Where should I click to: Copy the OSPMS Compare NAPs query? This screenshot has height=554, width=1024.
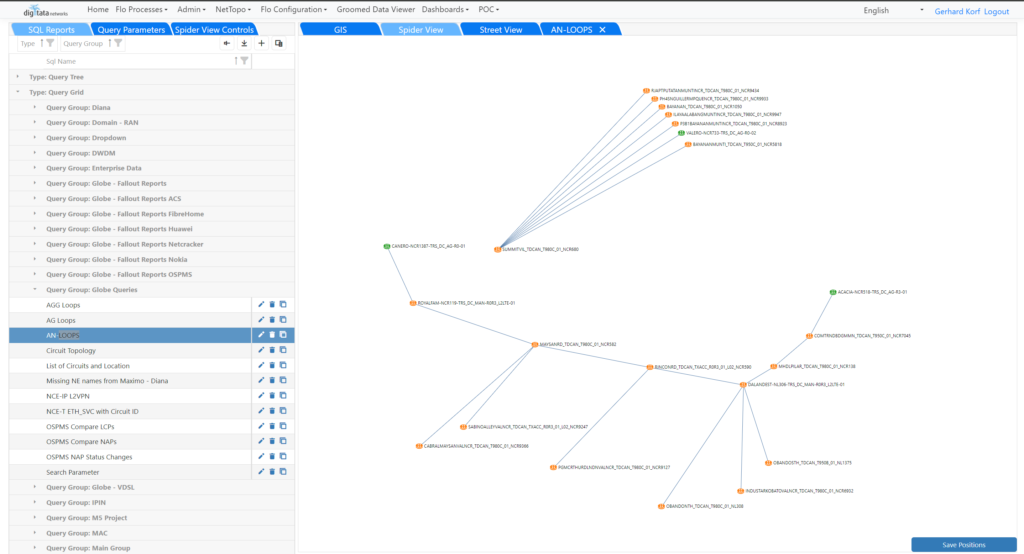pos(283,441)
